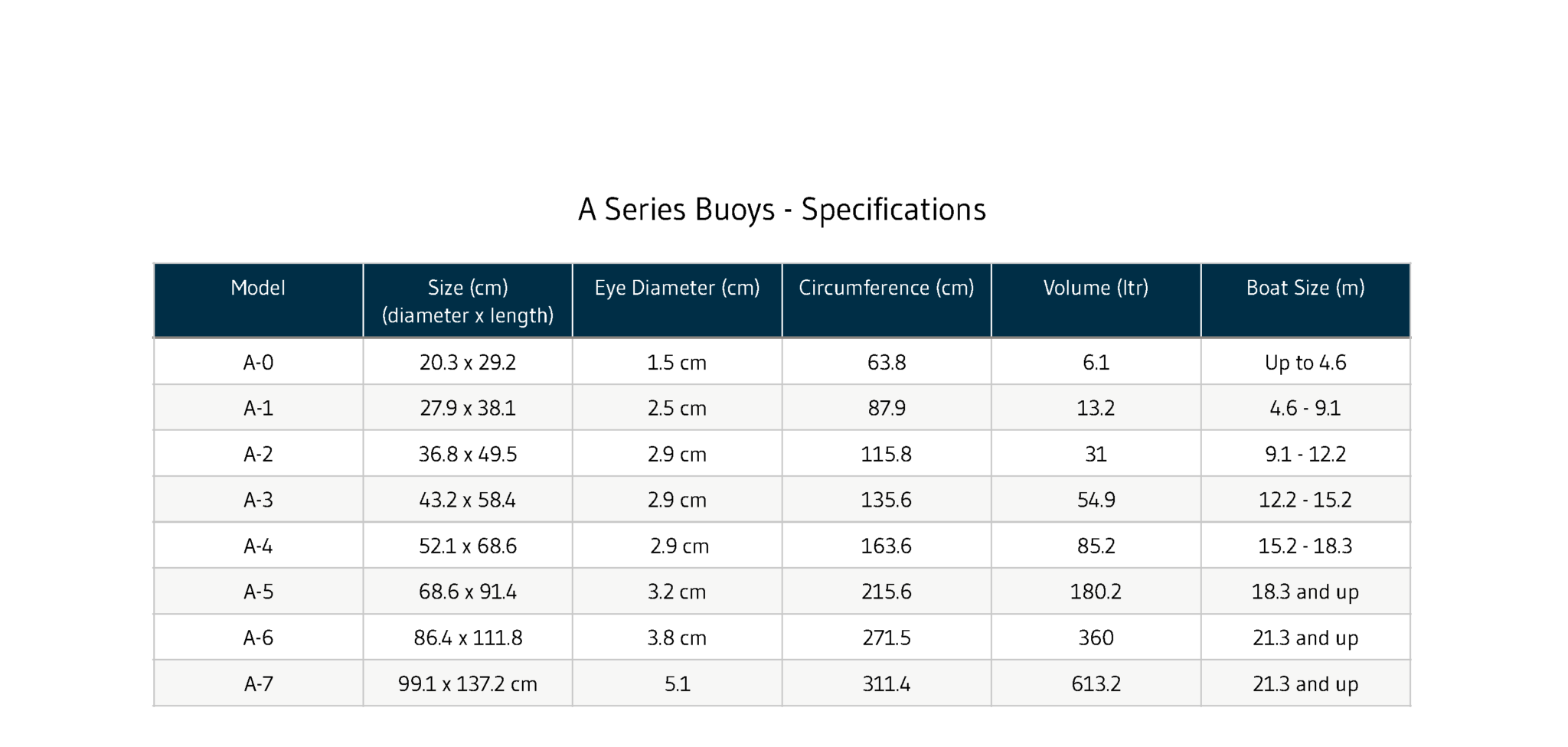
Task: Select the 3.2 cm eye diameter cell
Action: 677,592
